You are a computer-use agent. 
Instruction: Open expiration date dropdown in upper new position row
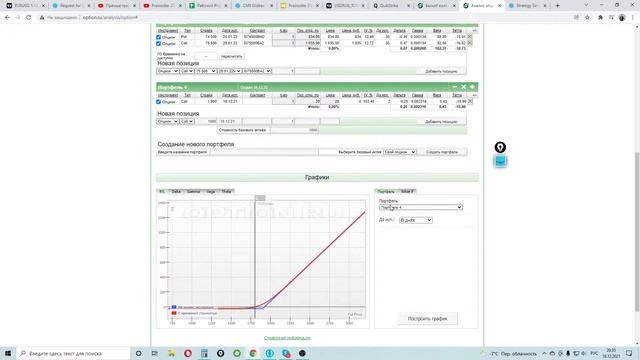click(x=230, y=71)
